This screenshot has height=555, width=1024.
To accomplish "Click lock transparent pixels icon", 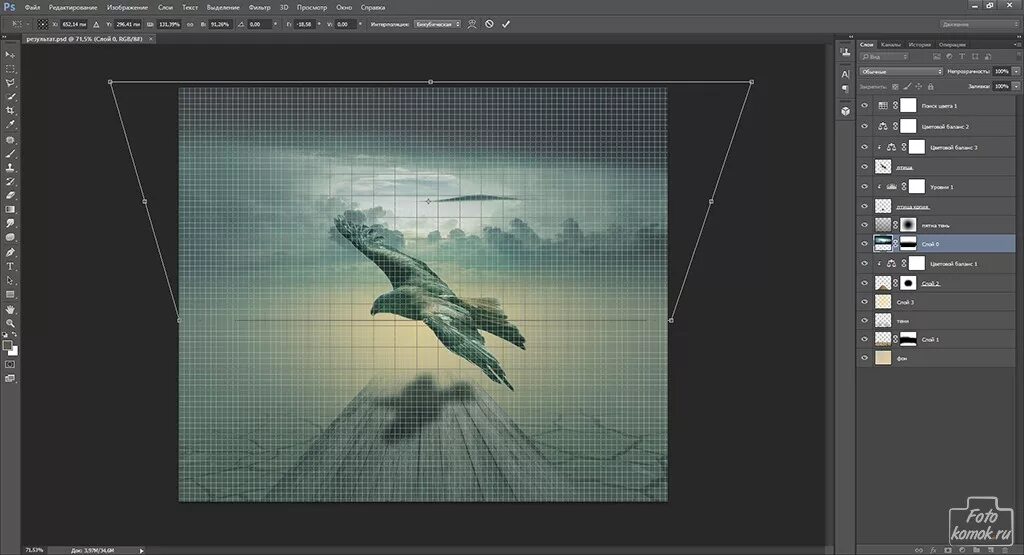I will [x=895, y=86].
